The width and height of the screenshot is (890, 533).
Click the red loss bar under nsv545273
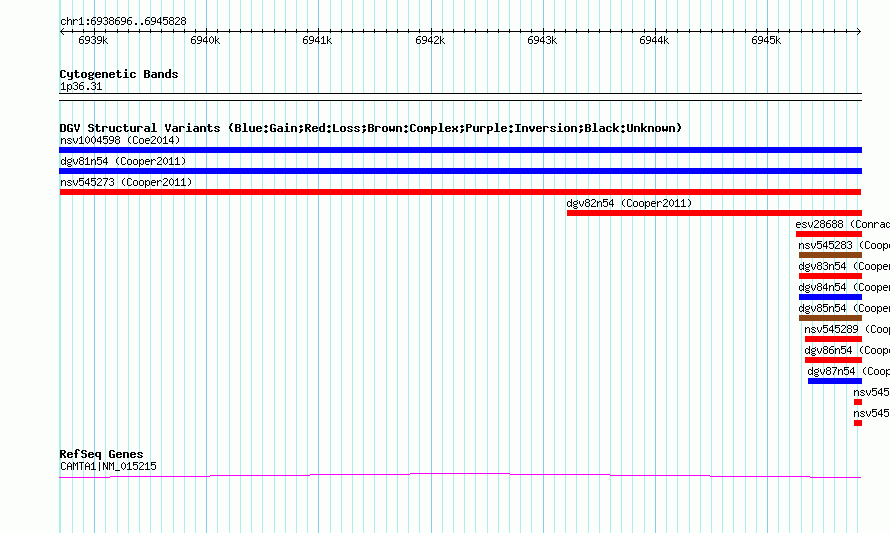coord(460,192)
